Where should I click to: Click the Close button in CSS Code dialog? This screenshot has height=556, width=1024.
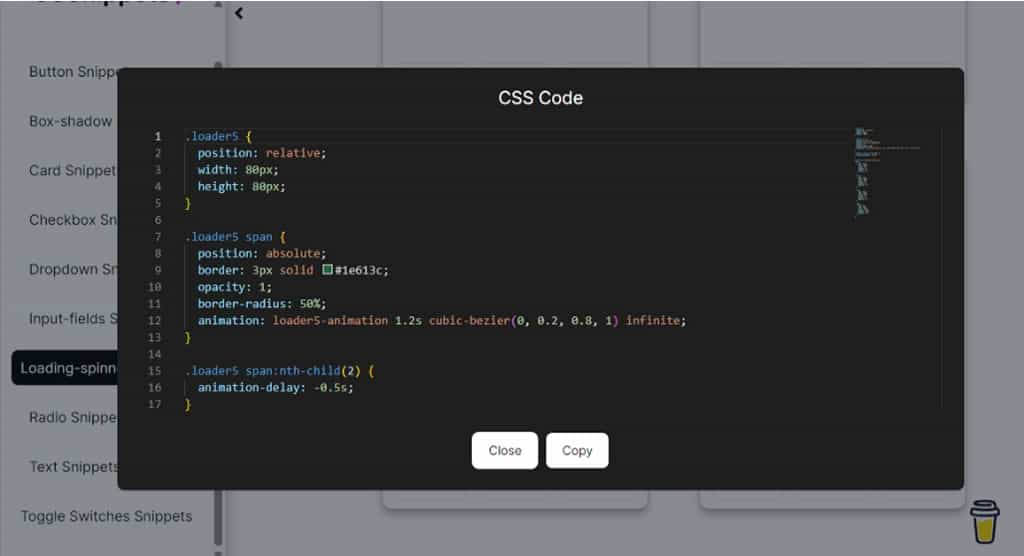pyautogui.click(x=504, y=450)
